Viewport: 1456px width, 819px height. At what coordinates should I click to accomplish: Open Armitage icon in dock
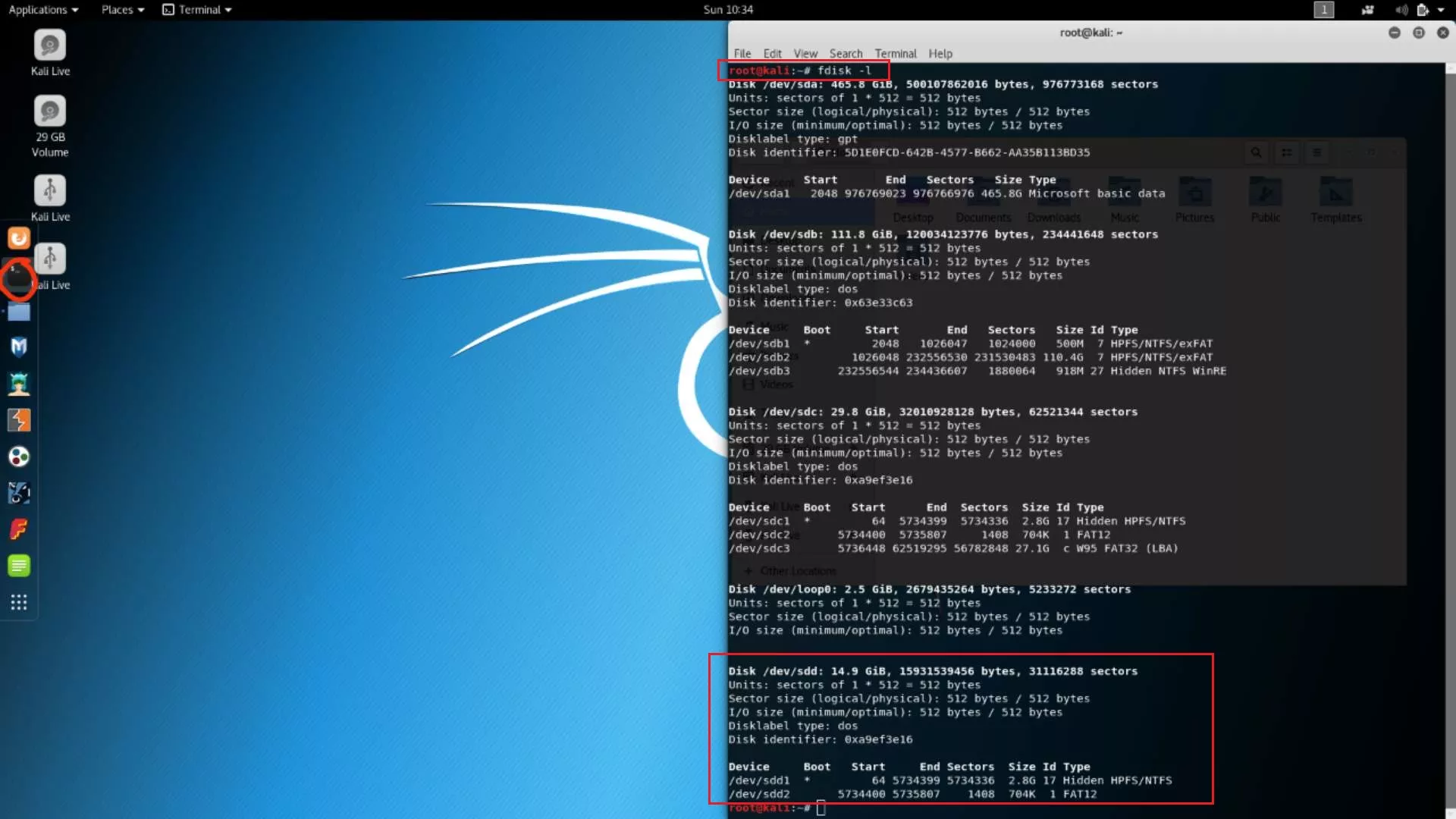[19, 384]
